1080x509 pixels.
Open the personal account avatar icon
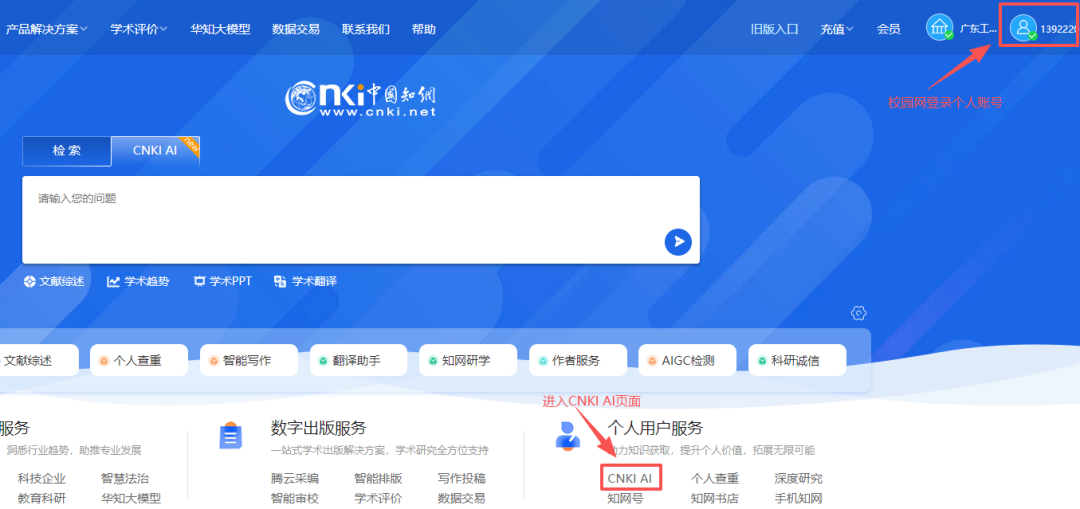(1023, 28)
